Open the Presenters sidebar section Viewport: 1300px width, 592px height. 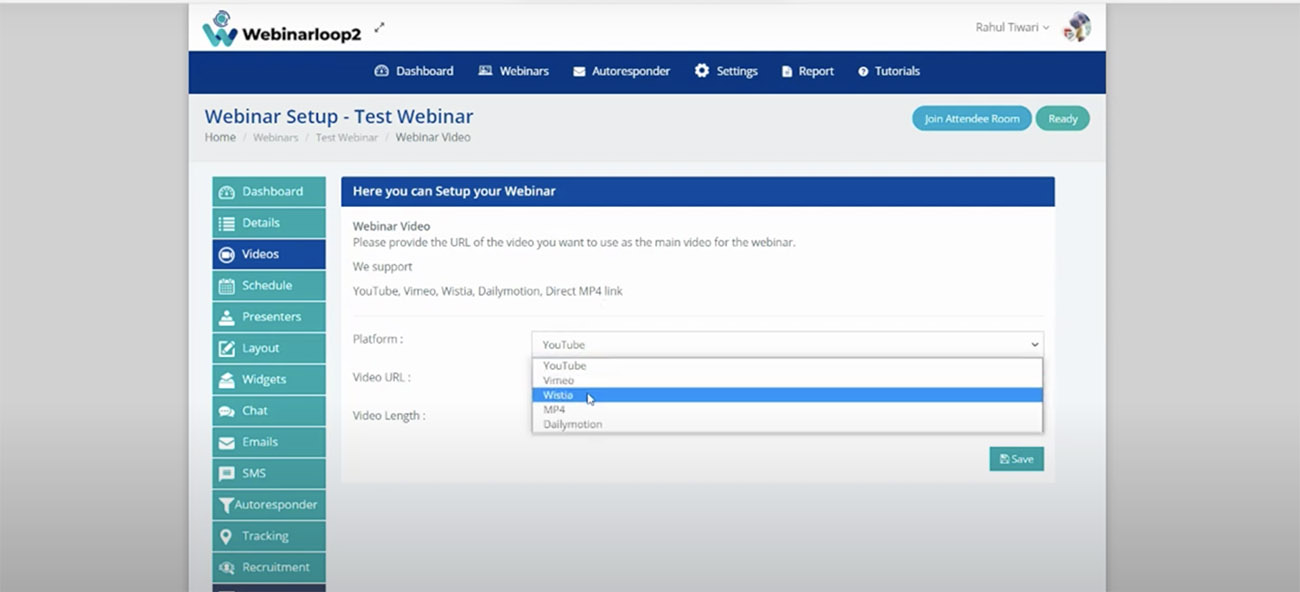269,317
